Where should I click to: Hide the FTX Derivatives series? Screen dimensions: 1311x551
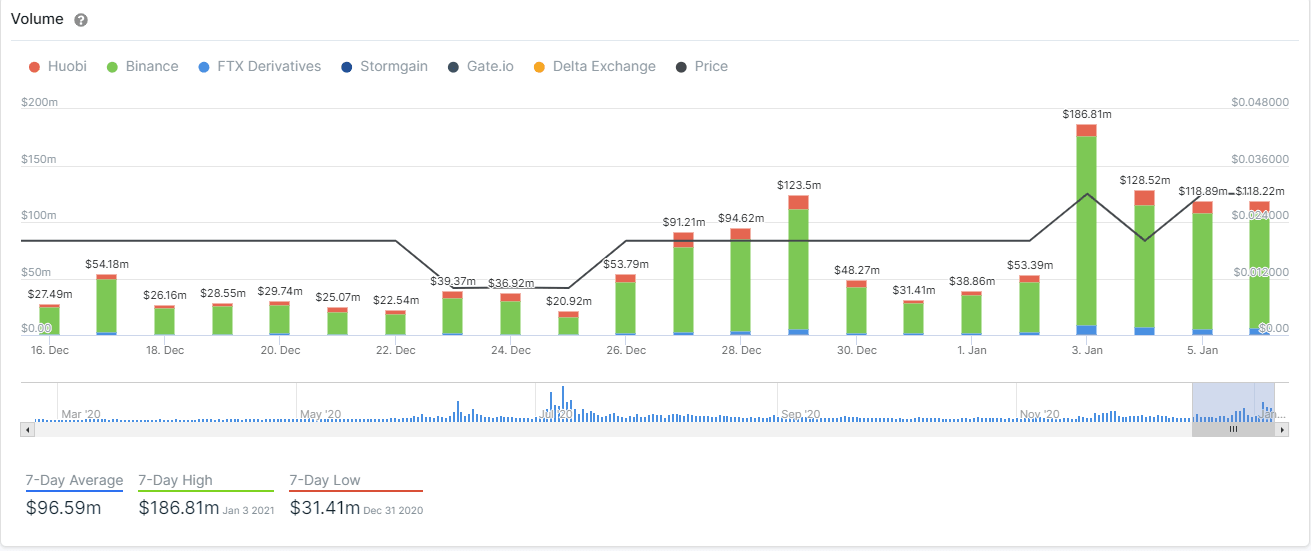click(x=260, y=67)
